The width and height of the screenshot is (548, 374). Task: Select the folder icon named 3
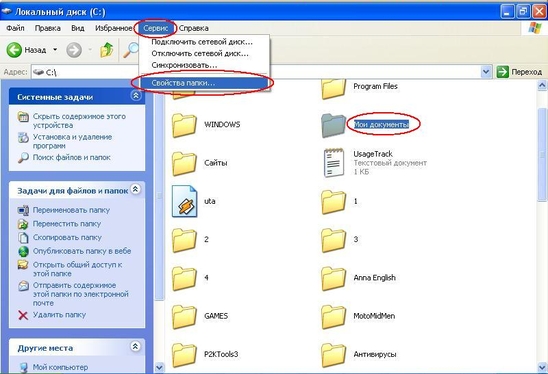pos(333,240)
